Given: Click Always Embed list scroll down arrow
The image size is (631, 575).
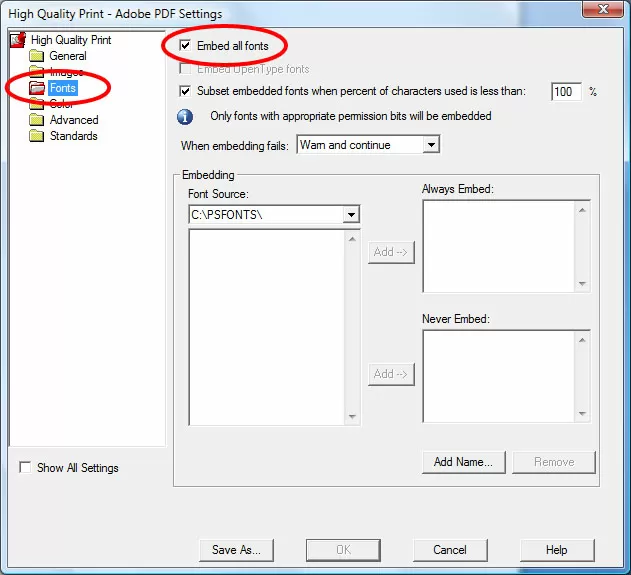Looking at the screenshot, I should [x=582, y=284].
